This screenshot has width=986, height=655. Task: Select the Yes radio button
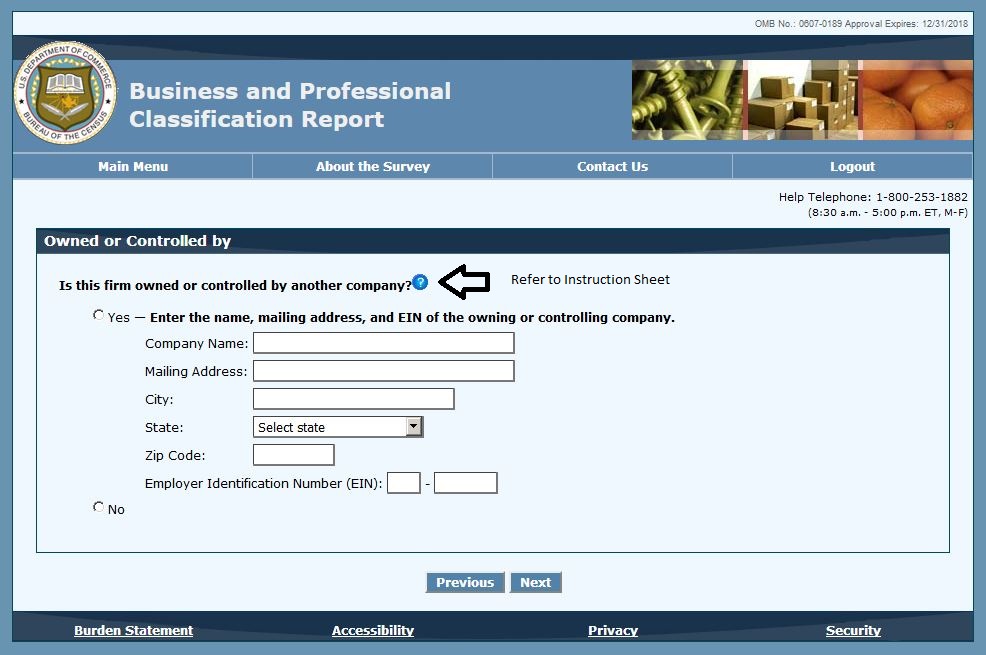pos(98,315)
